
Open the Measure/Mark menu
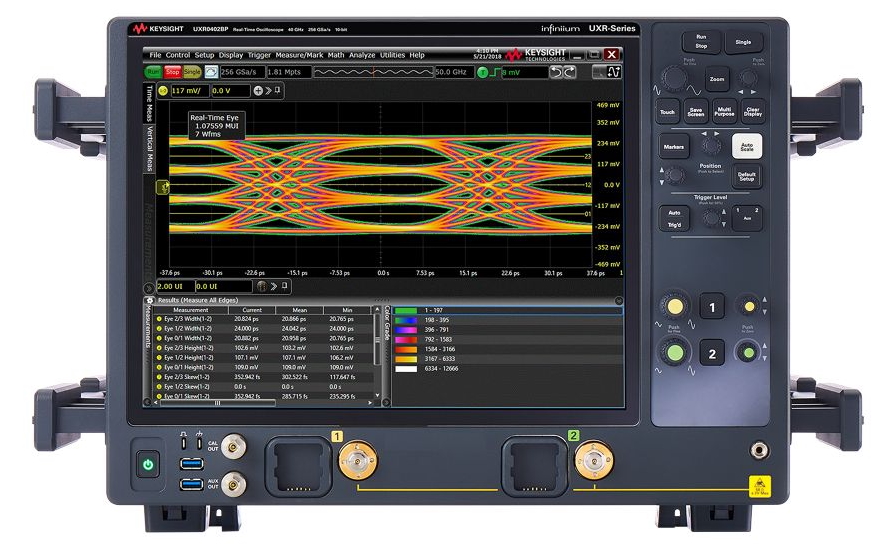click(x=299, y=55)
